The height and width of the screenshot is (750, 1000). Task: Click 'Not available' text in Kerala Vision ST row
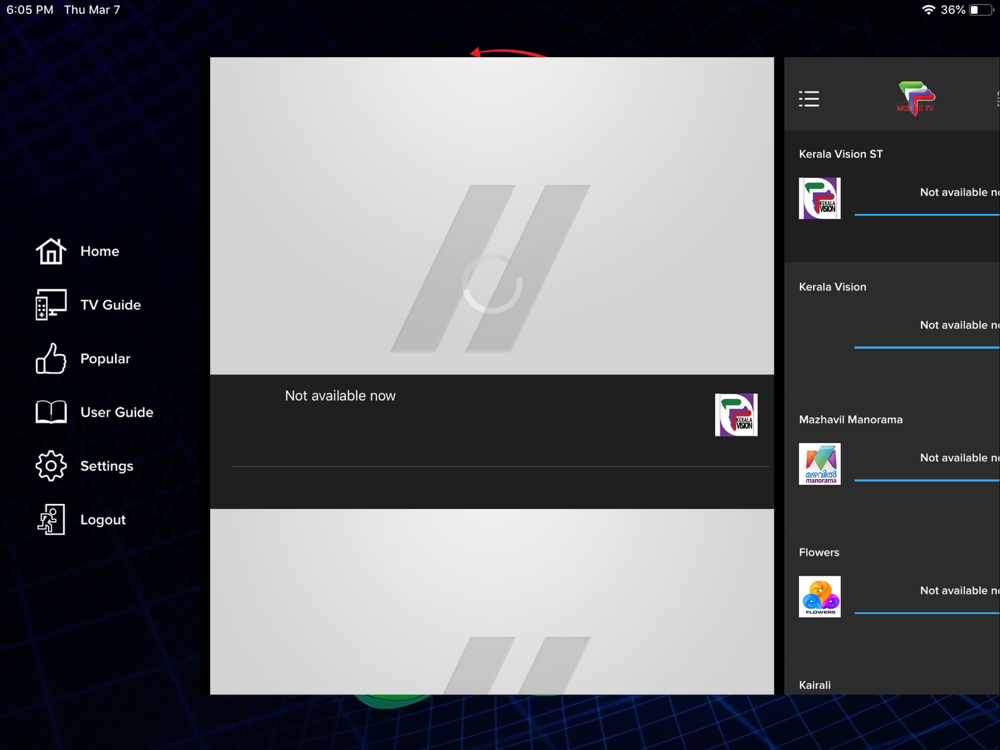pos(959,192)
